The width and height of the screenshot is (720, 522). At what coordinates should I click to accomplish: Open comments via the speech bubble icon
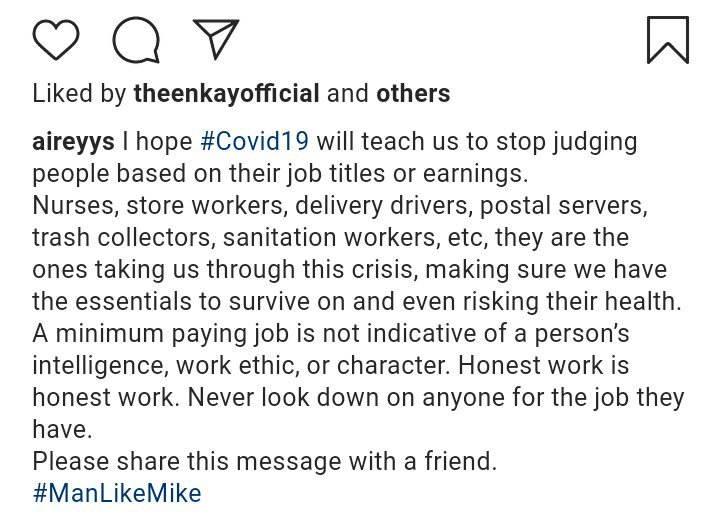click(136, 39)
